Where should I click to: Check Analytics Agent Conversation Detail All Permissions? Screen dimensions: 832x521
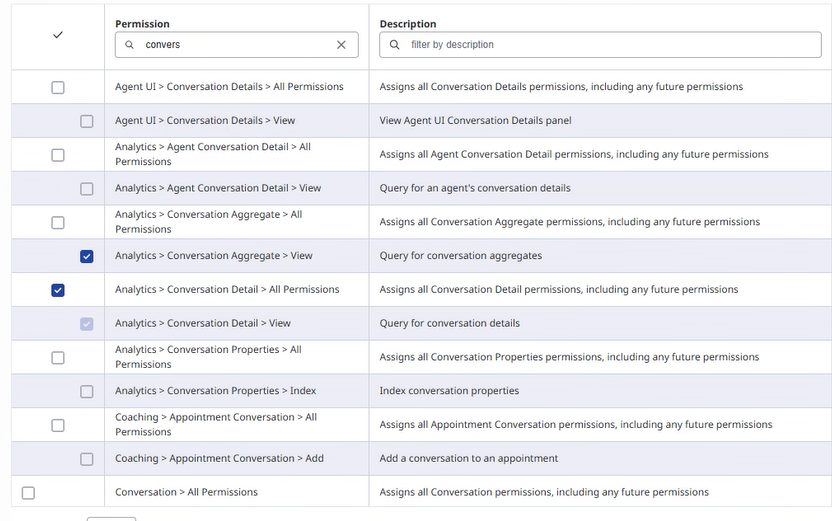[58, 155]
